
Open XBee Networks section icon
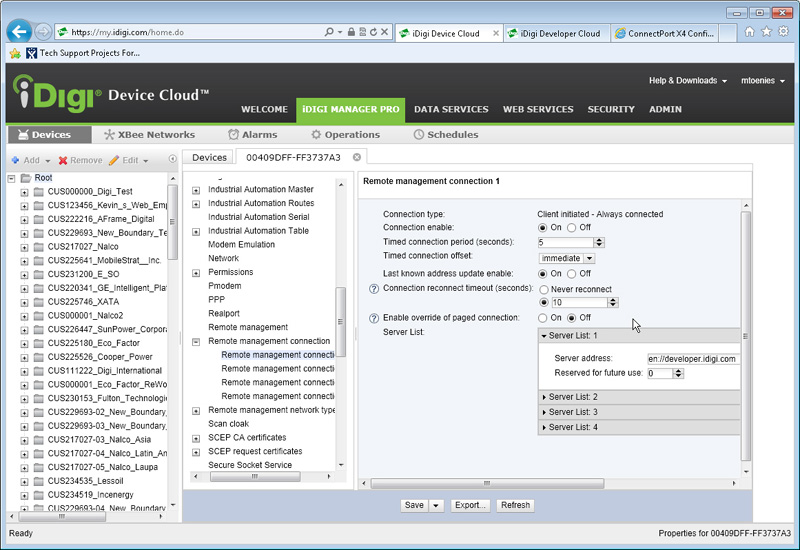click(x=110, y=134)
